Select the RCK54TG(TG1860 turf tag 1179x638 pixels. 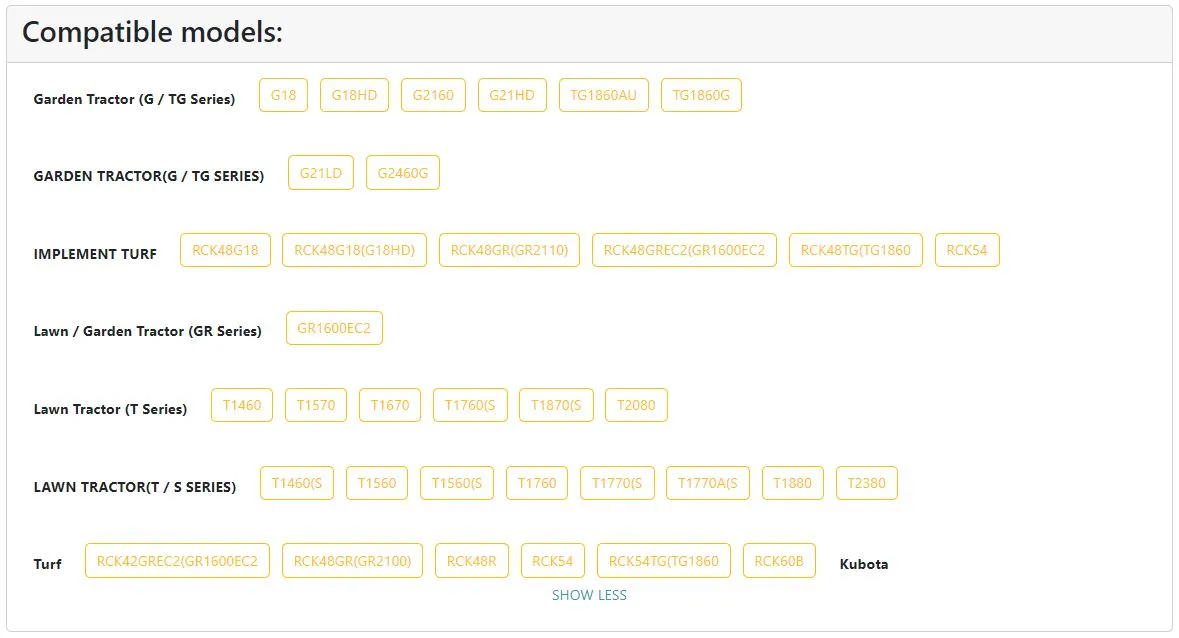click(664, 561)
